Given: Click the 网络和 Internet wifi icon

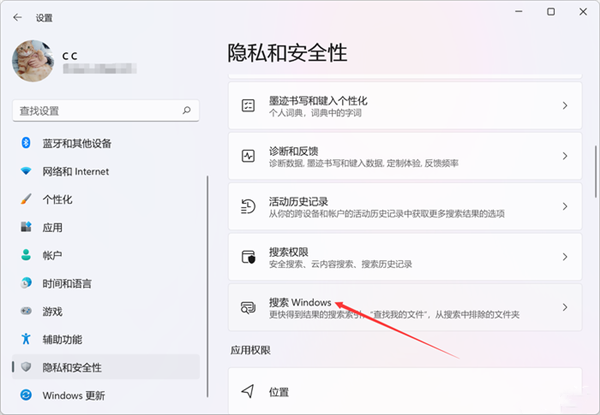Looking at the screenshot, I should pos(26,171).
